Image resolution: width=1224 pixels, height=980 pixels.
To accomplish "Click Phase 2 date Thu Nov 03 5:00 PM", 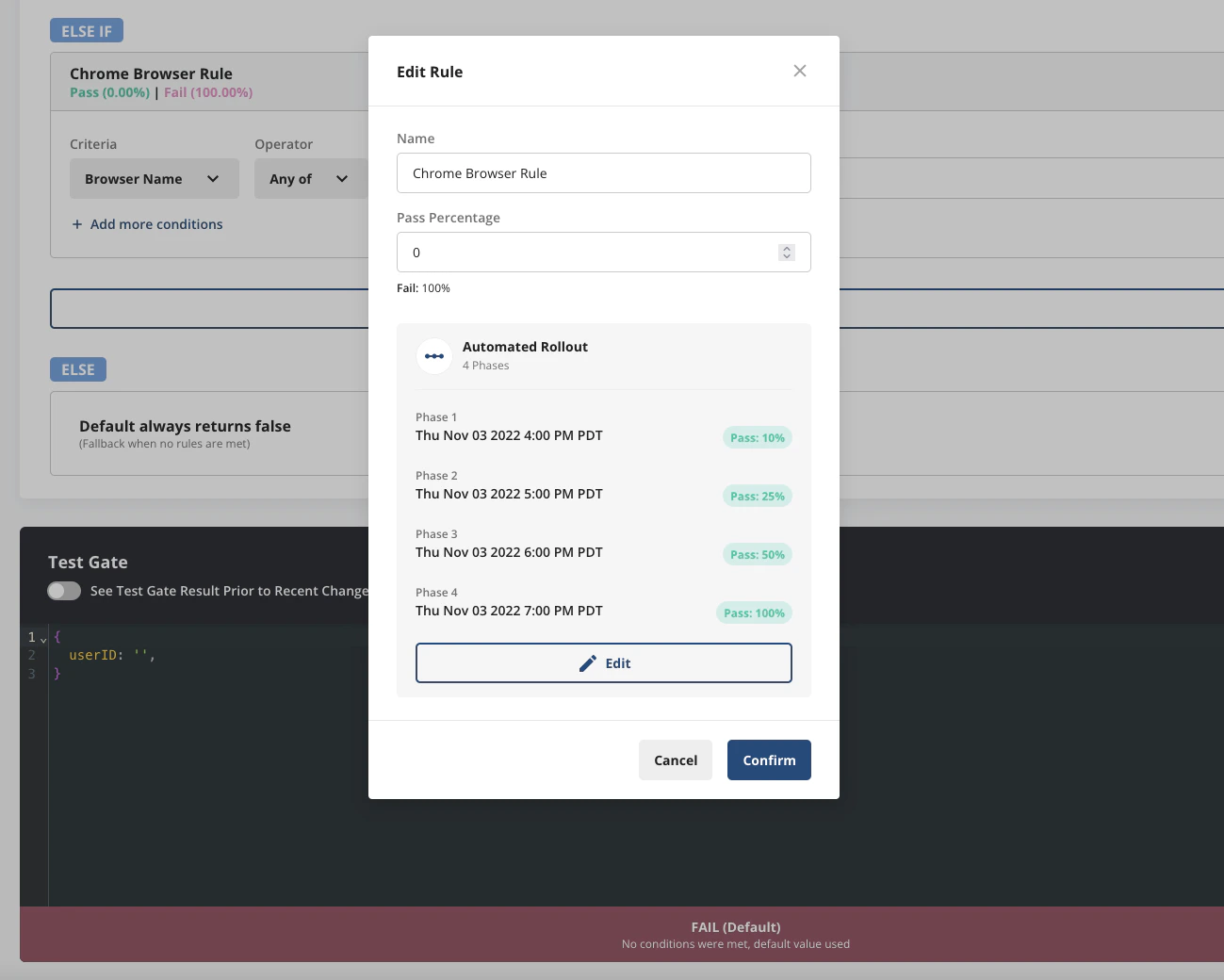I will [x=509, y=494].
